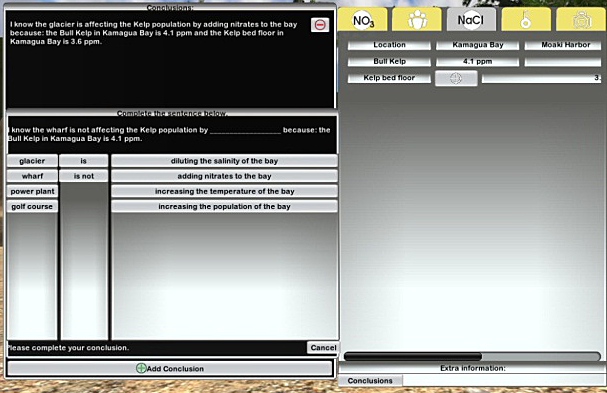Click the Moaki Harbor column header
The height and width of the screenshot is (393, 607).
pos(565,45)
